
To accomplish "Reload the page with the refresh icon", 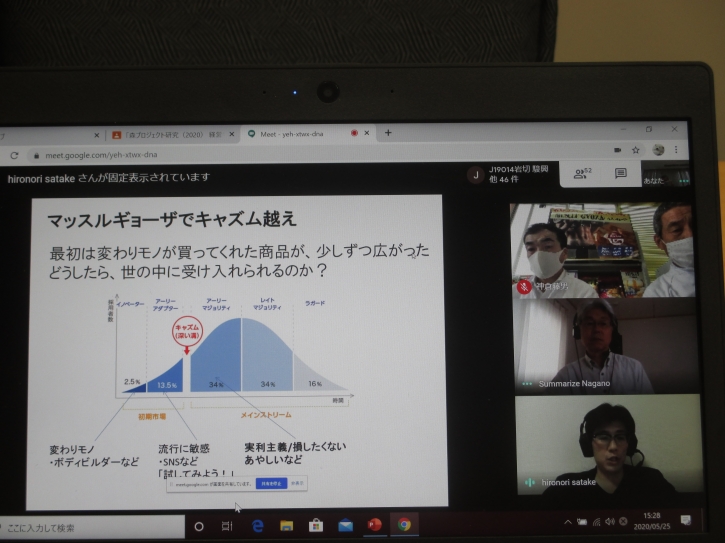I will click(14, 155).
